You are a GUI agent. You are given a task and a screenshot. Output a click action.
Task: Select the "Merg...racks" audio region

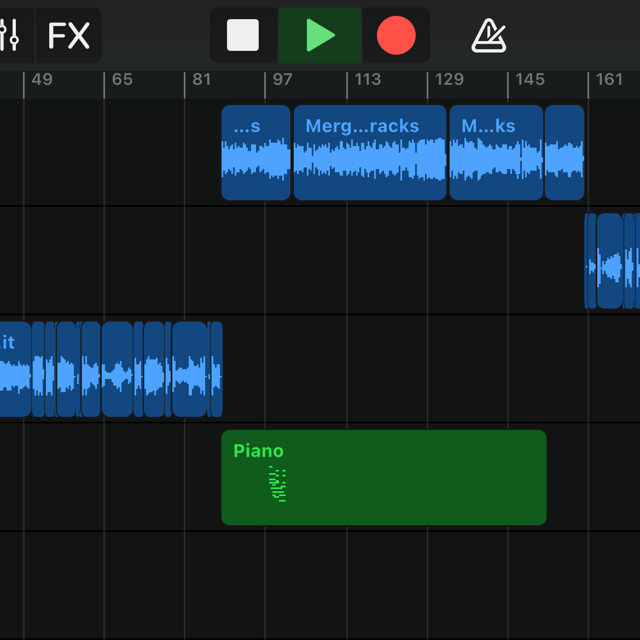point(370,153)
